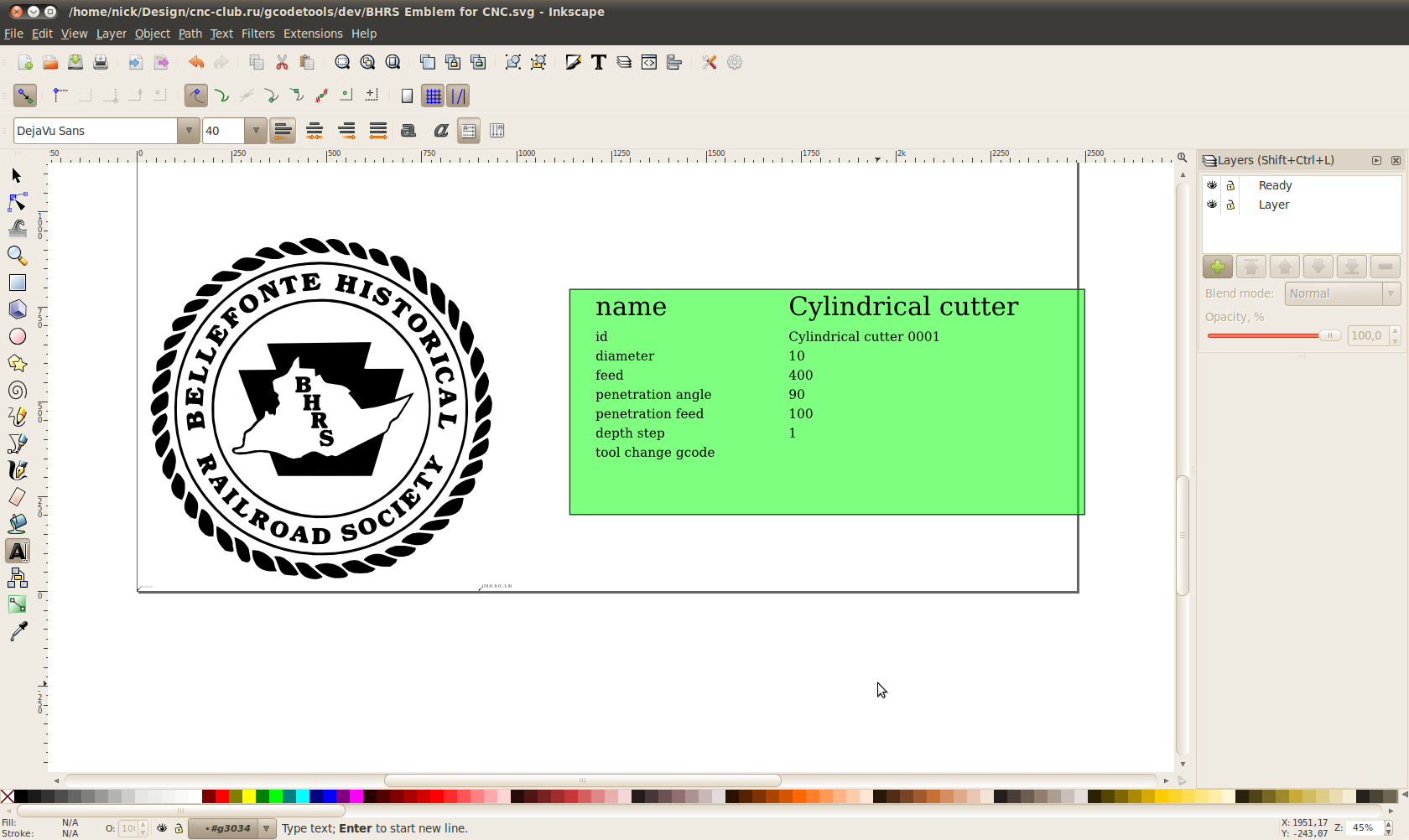
Task: Select the arrow selector tool
Action: pos(17,175)
